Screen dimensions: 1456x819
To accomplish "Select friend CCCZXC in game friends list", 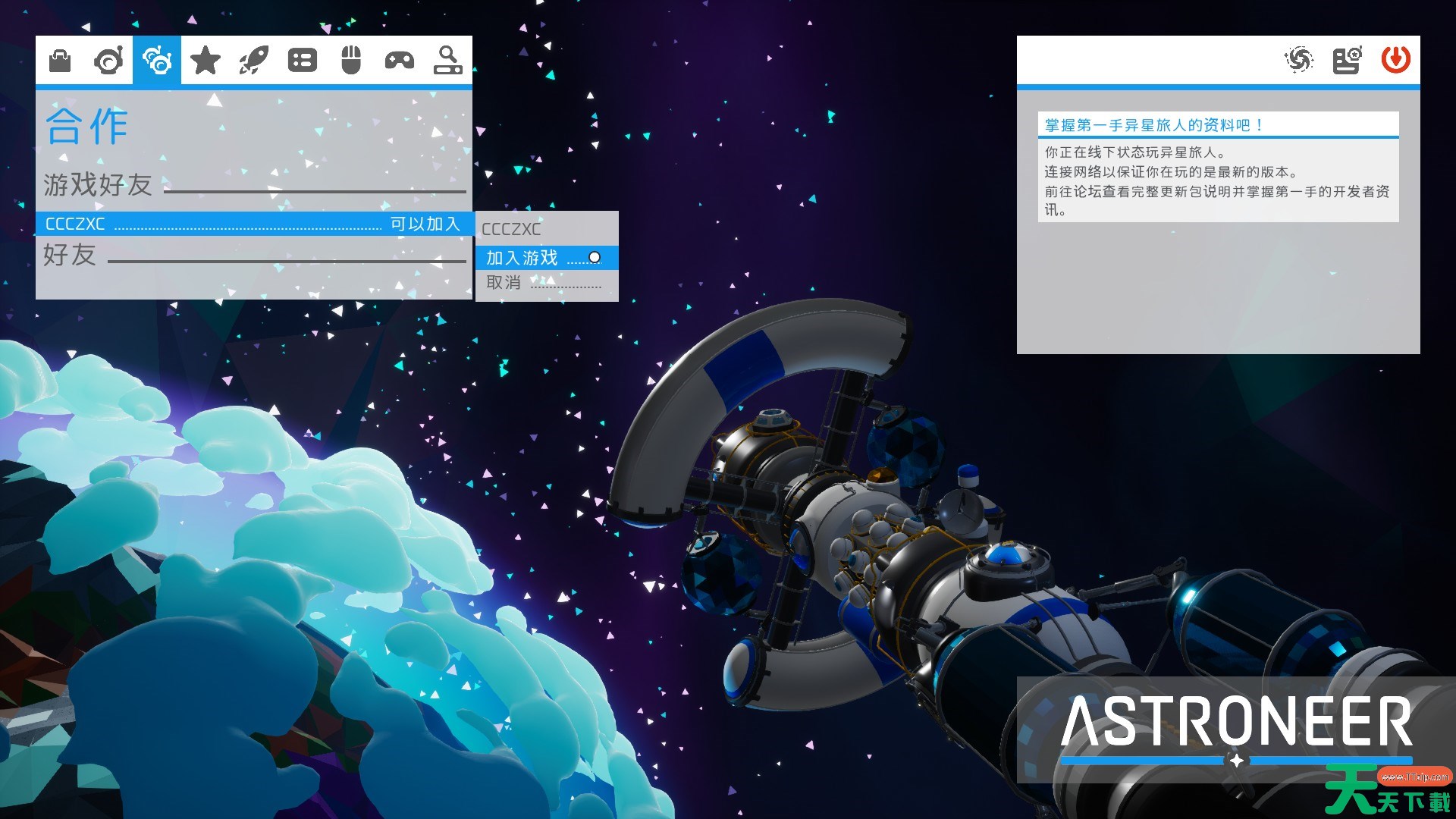I will coord(76,224).
